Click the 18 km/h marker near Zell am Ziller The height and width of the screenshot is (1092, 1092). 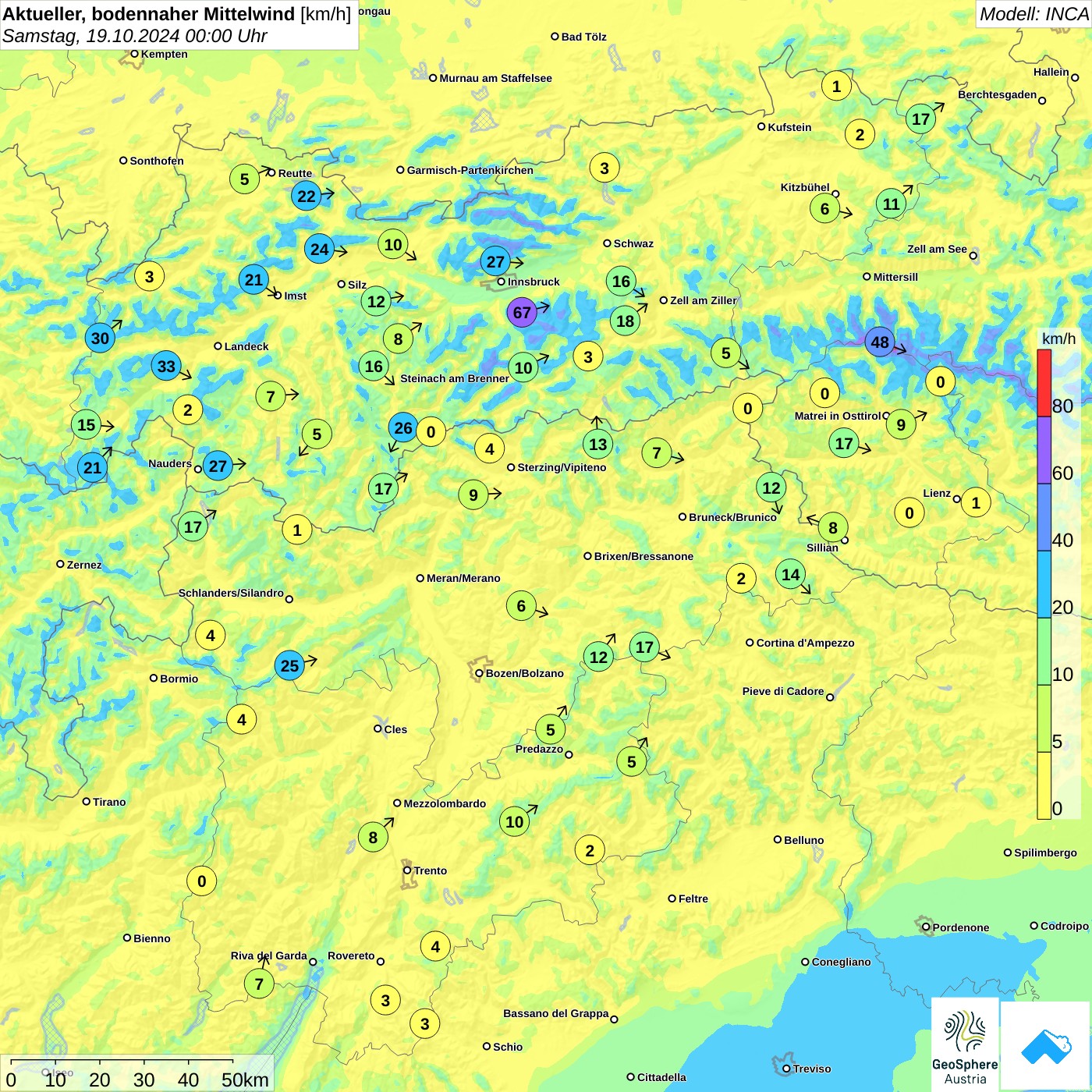pyautogui.click(x=625, y=321)
